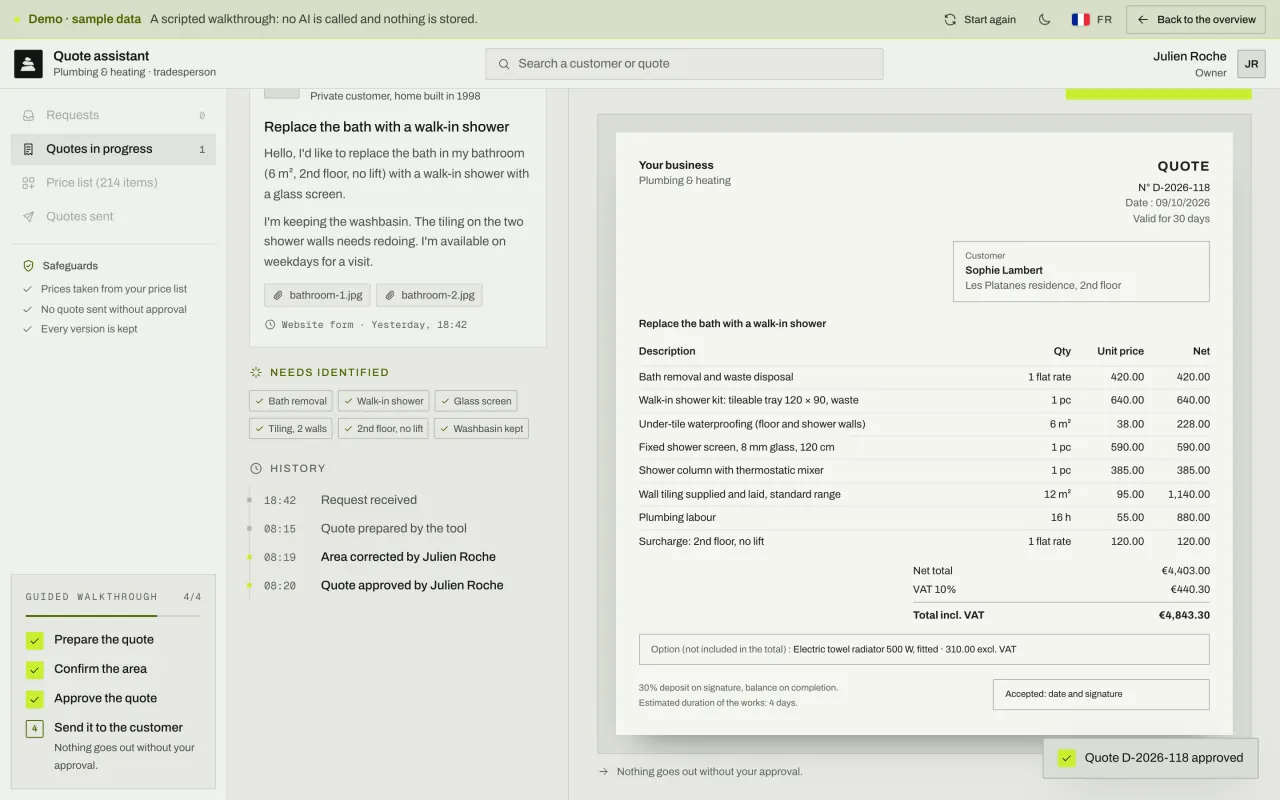The height and width of the screenshot is (800, 1280).
Task: Select Quotes in progress in sidebar
Action: coord(113,149)
